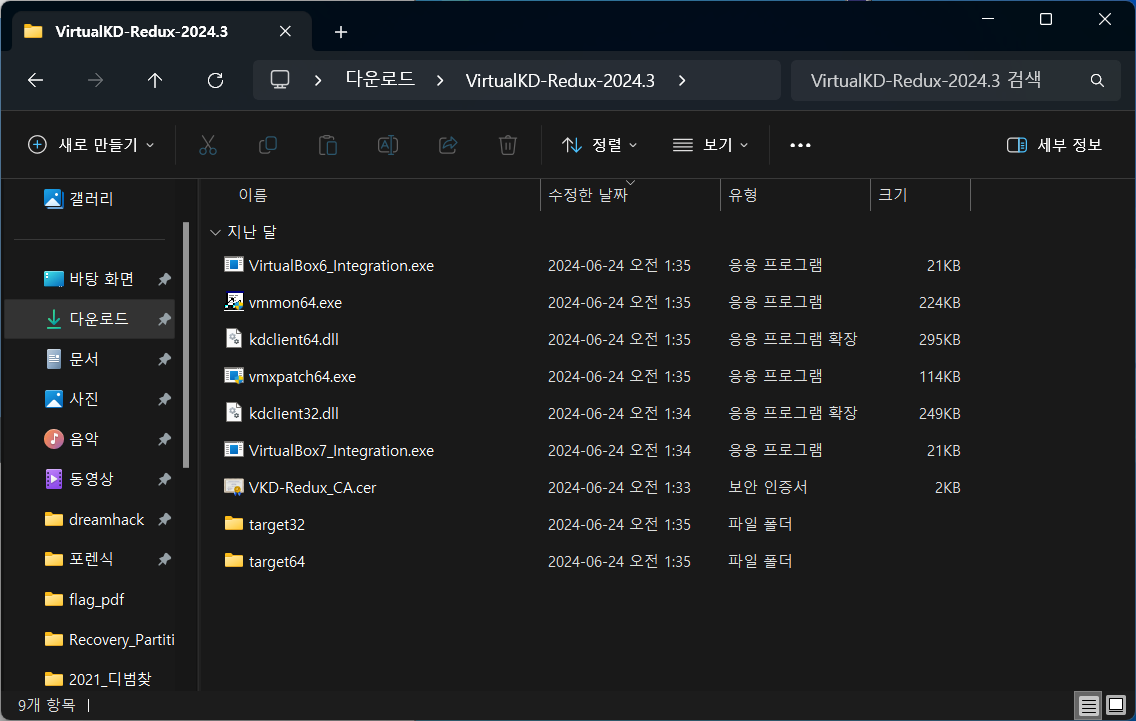Go forward with the right arrow
The height and width of the screenshot is (721, 1136).
95,80
